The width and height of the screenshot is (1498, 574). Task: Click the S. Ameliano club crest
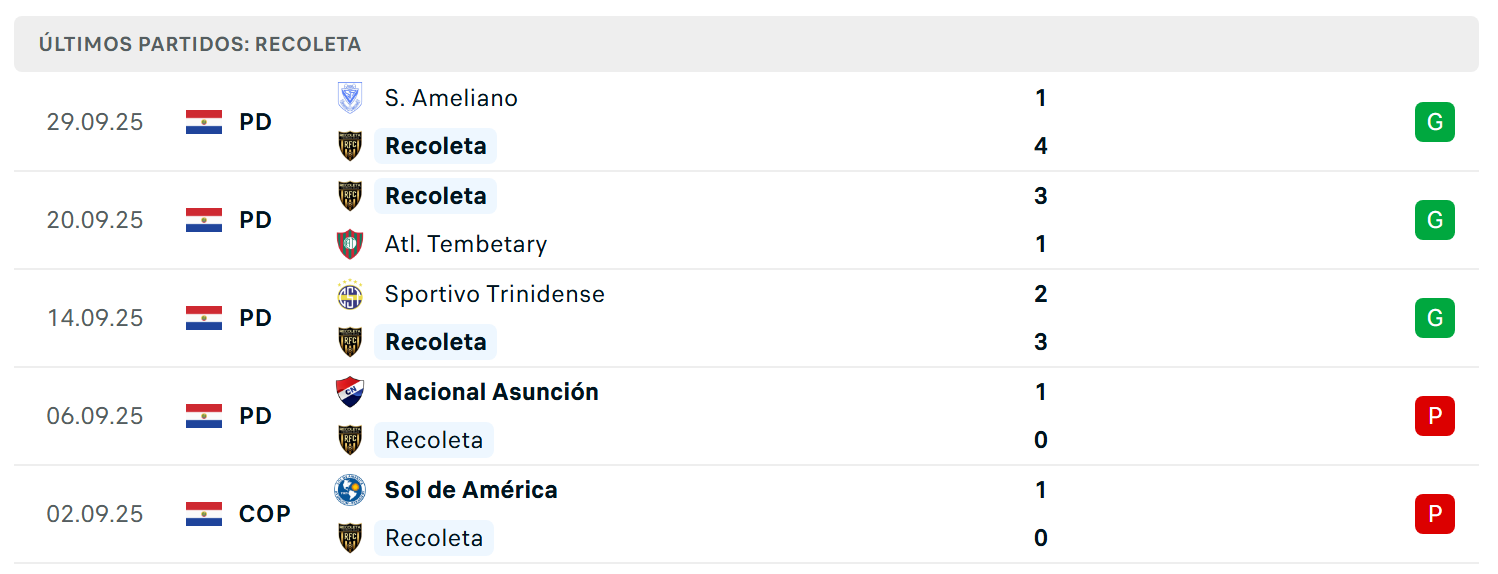pyautogui.click(x=350, y=98)
